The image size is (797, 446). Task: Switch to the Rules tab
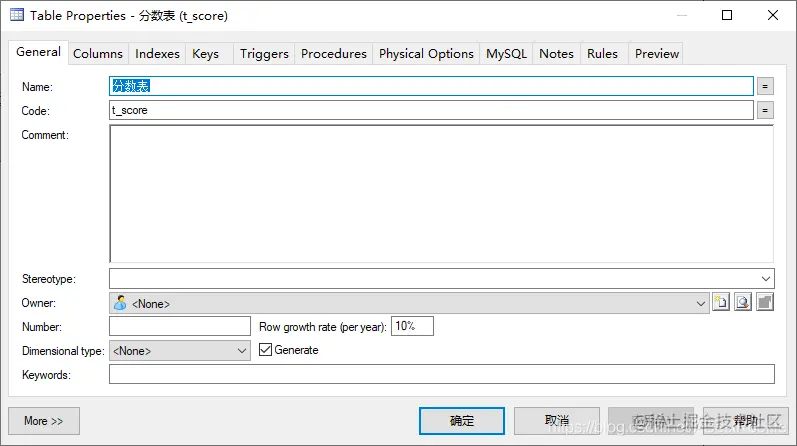[x=602, y=54]
